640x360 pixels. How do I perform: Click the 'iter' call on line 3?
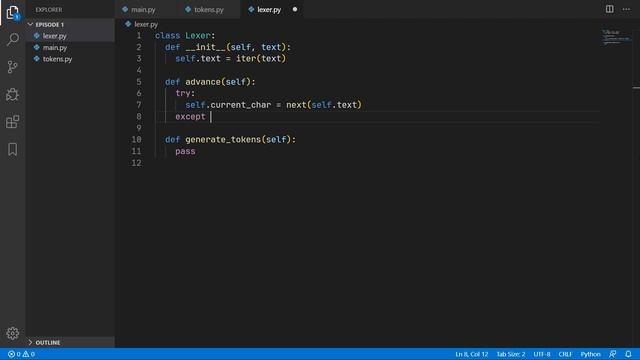point(246,59)
